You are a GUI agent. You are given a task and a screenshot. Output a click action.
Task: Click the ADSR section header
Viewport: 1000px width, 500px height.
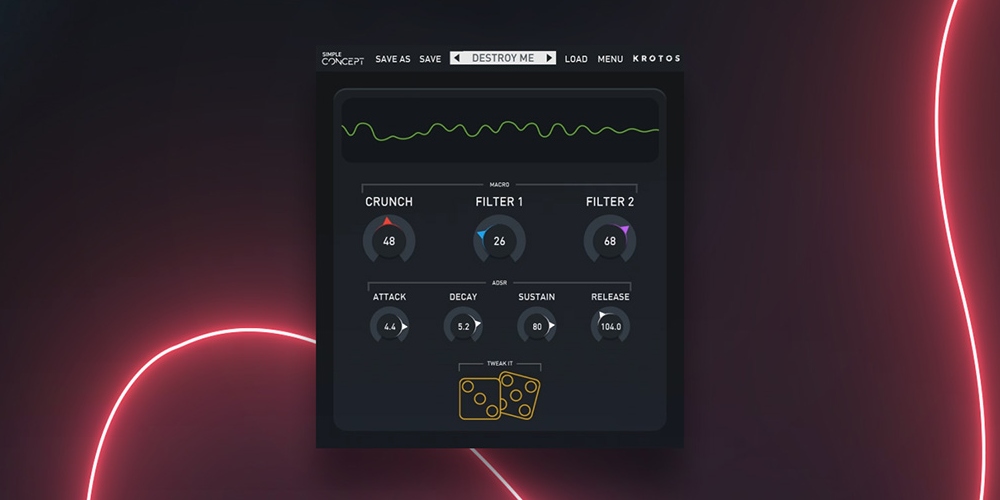click(x=499, y=282)
